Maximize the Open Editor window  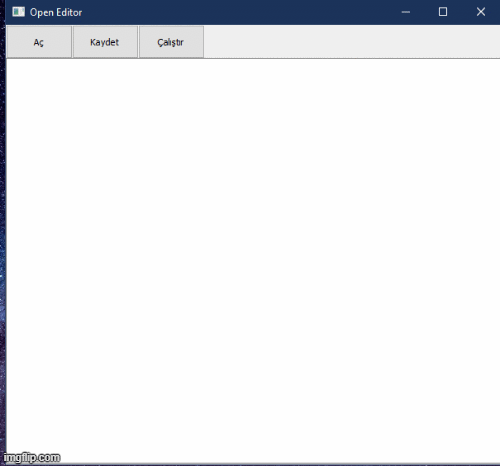point(443,12)
